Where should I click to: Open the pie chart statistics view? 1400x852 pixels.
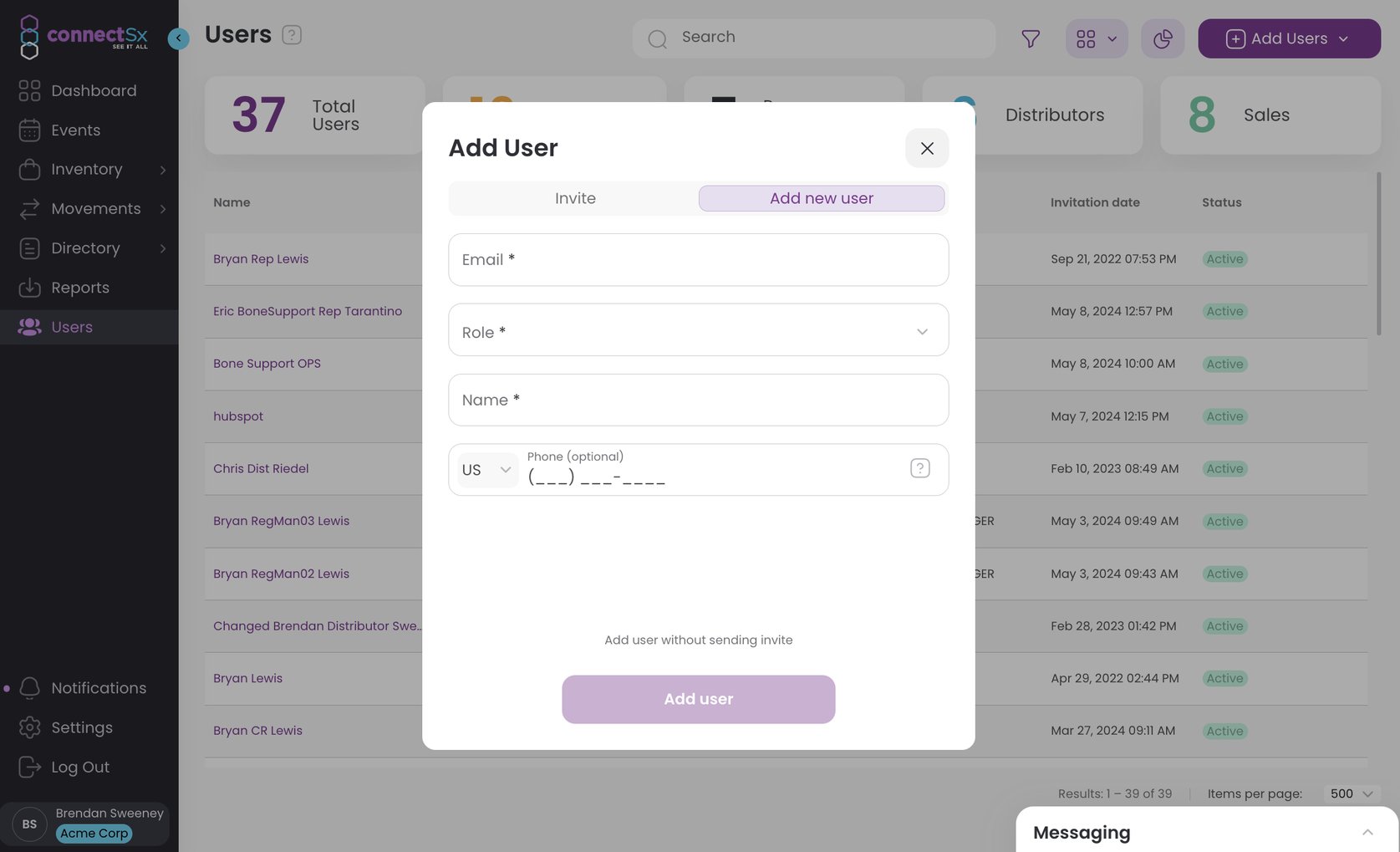tap(1163, 38)
